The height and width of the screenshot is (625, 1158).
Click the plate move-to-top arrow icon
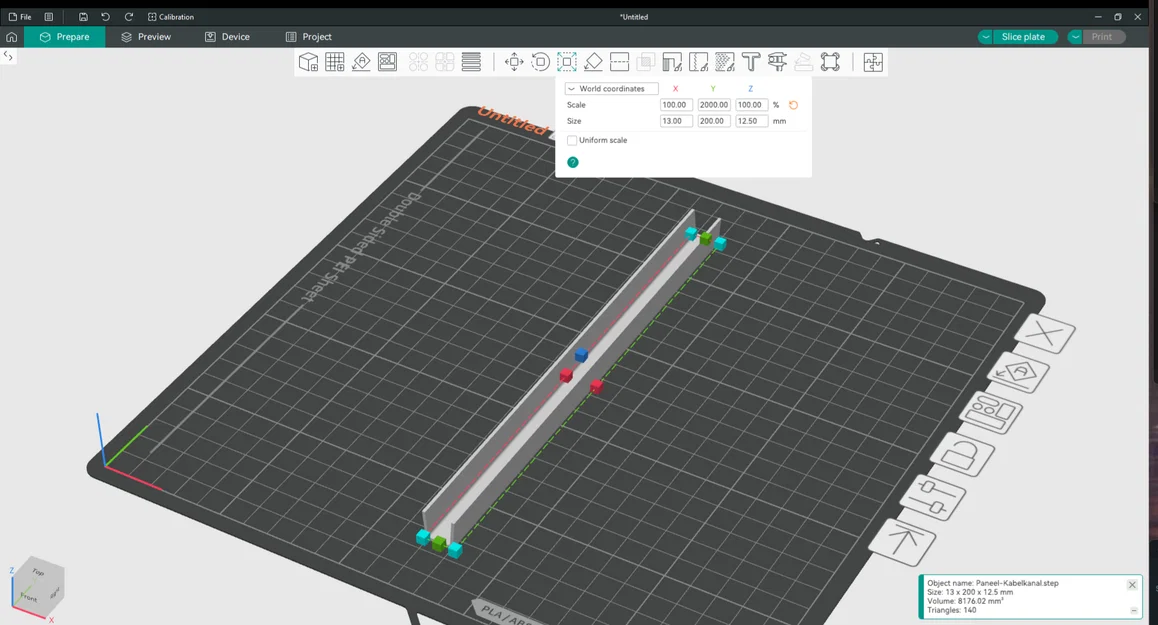click(902, 542)
